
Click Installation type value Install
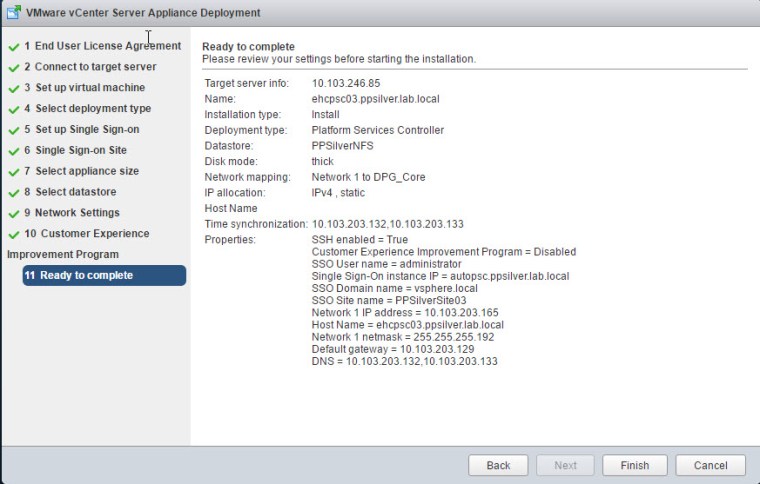[x=325, y=114]
